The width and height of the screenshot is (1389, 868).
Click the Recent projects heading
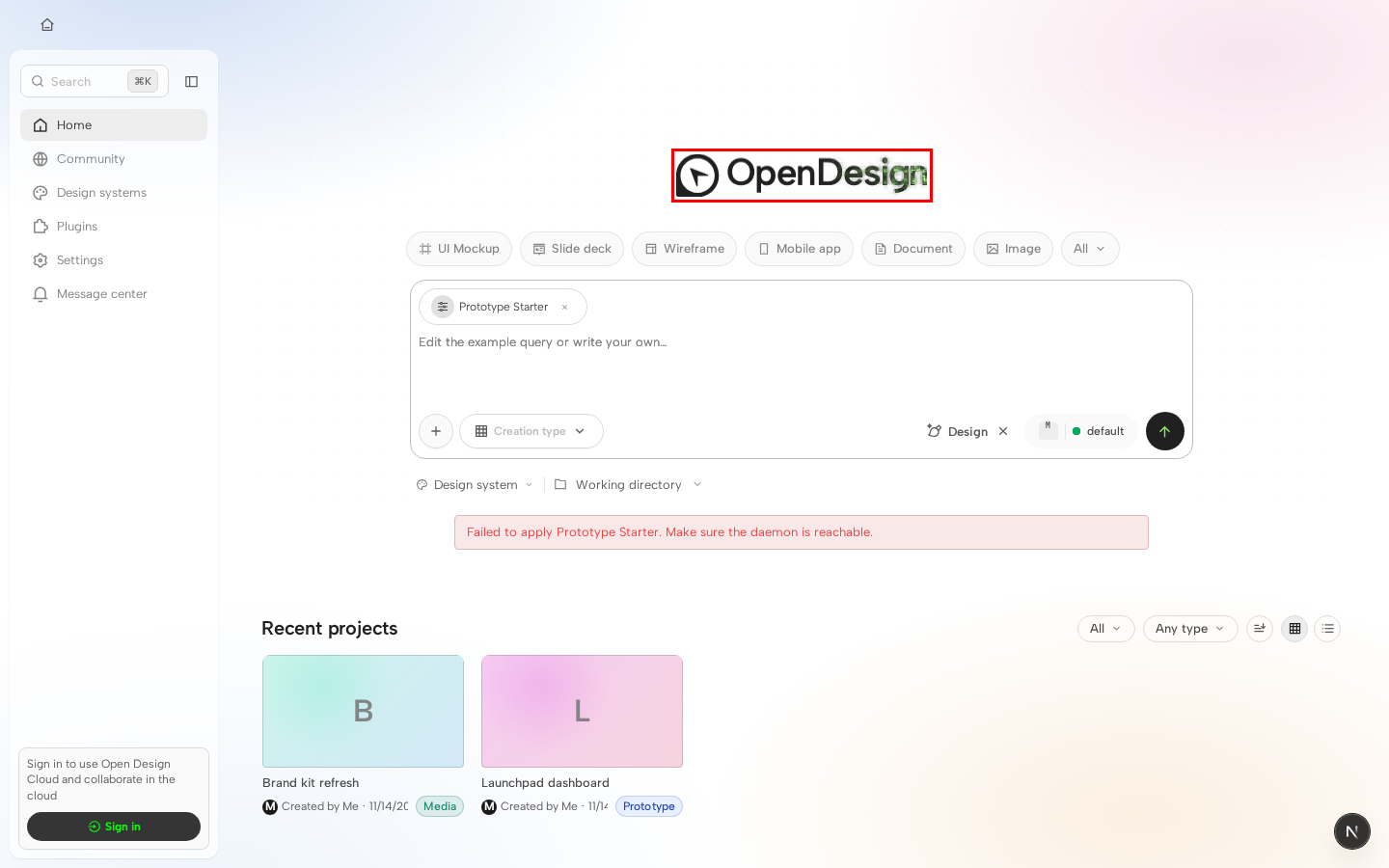[330, 629]
